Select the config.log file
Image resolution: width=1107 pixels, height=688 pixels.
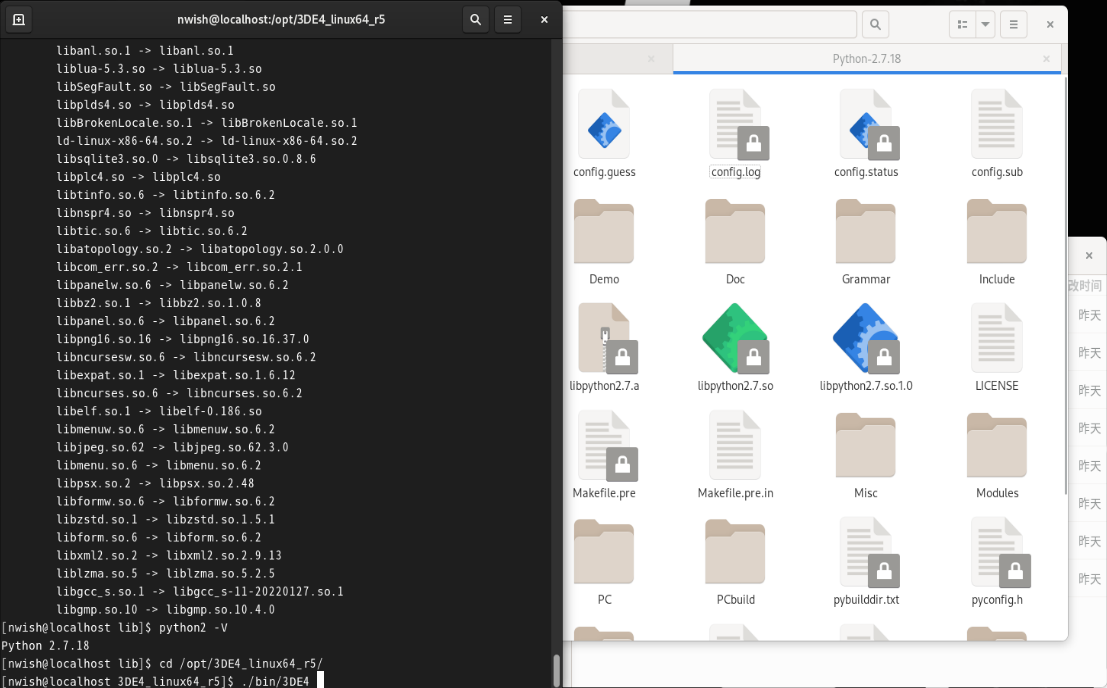tap(735, 125)
